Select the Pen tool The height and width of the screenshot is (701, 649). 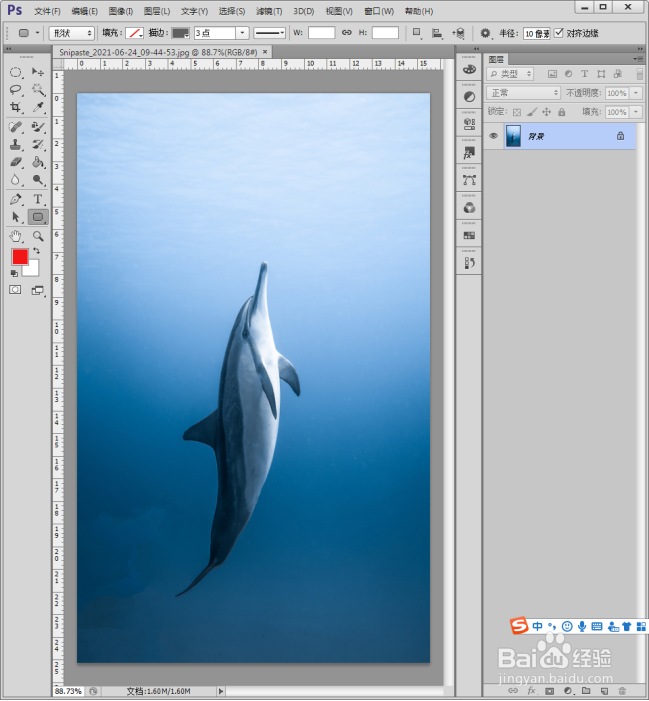(16, 199)
